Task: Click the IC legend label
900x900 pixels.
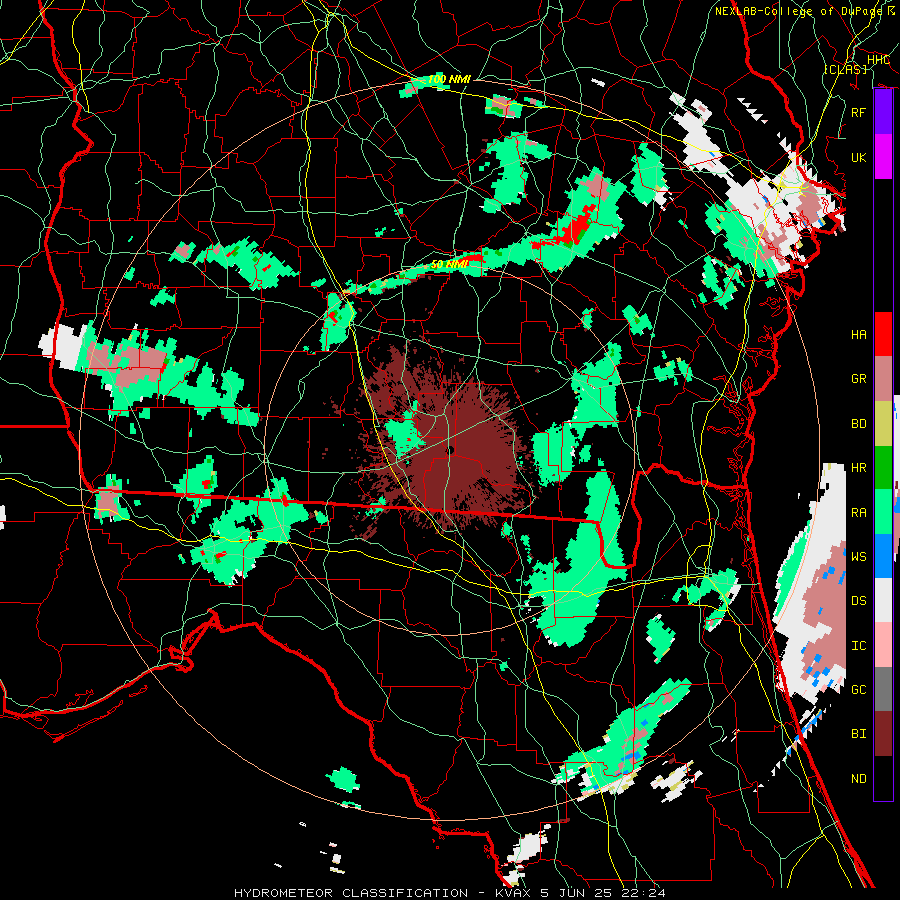Action: [858, 646]
